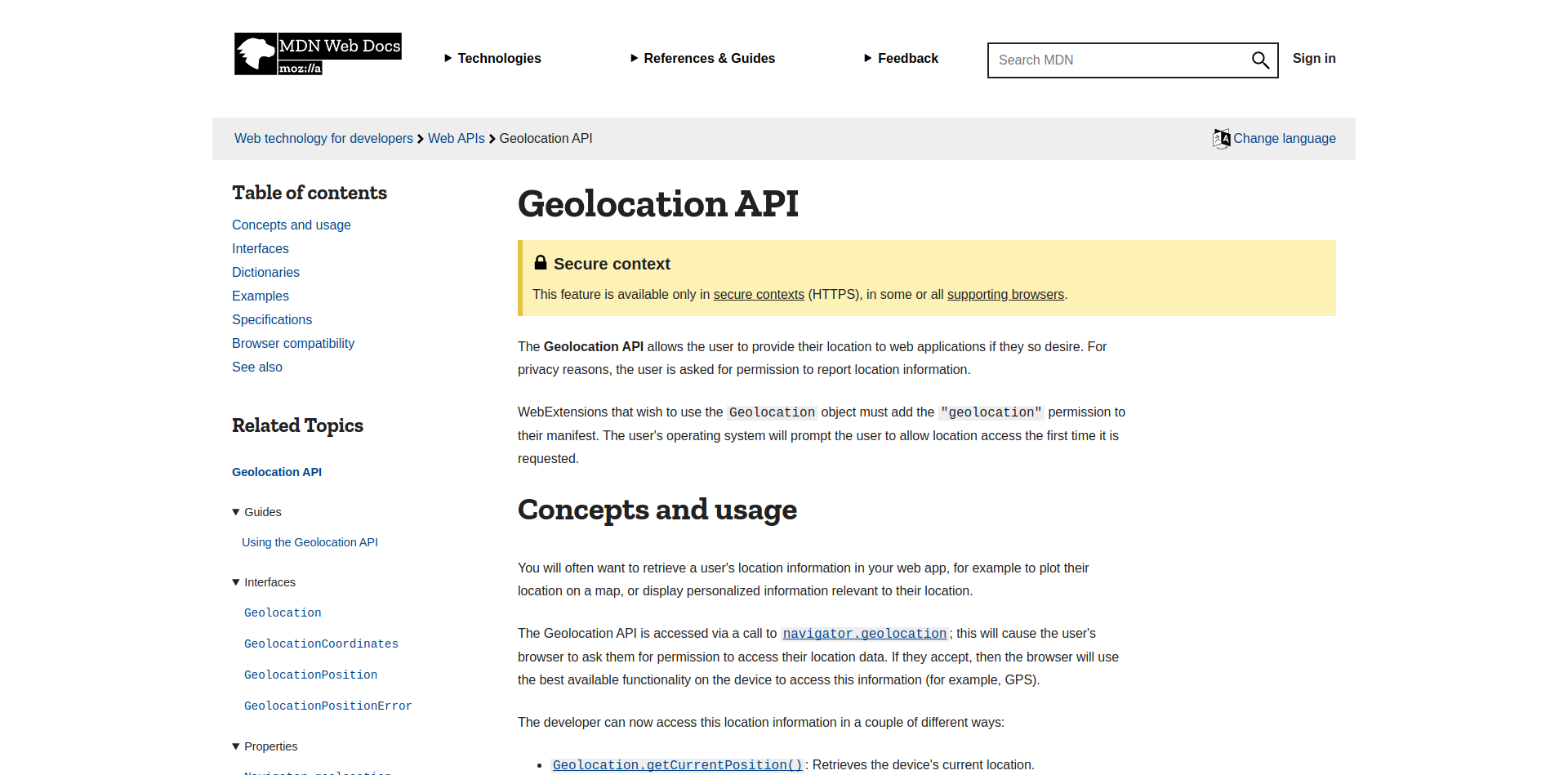Collapse the Guides section
1568x775 pixels.
235,512
